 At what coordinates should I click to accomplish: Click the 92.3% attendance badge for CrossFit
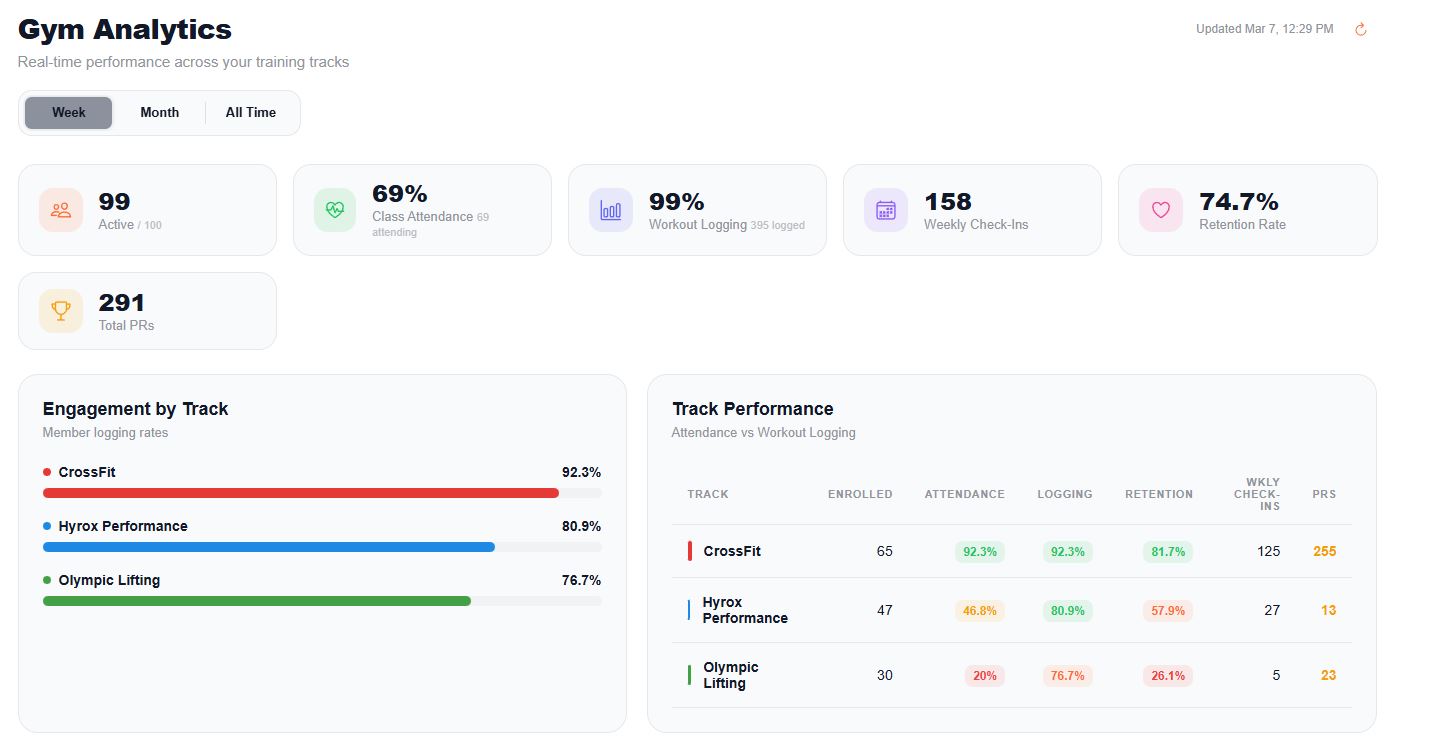click(979, 551)
